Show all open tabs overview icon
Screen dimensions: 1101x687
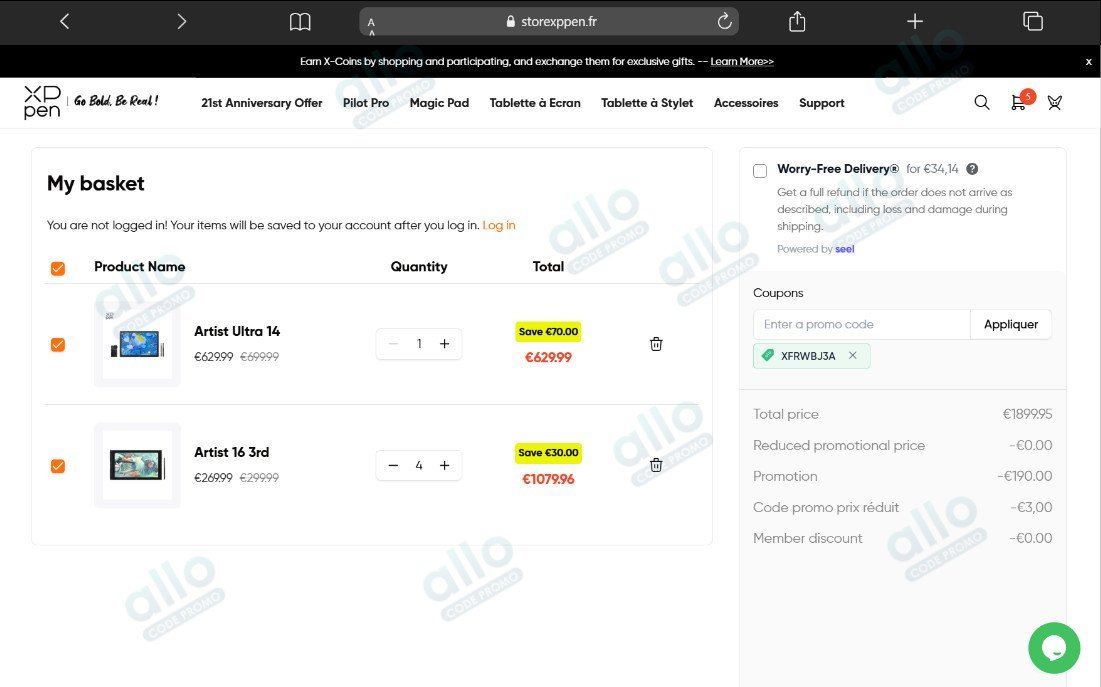coord(1033,21)
